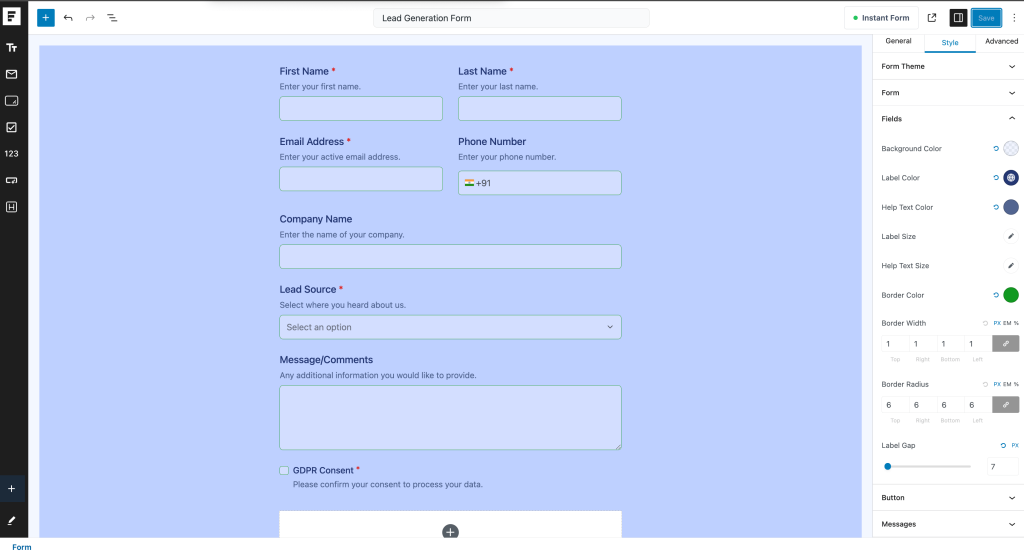Set Border Width unit to PX
This screenshot has height=553, width=1024.
click(x=997, y=323)
